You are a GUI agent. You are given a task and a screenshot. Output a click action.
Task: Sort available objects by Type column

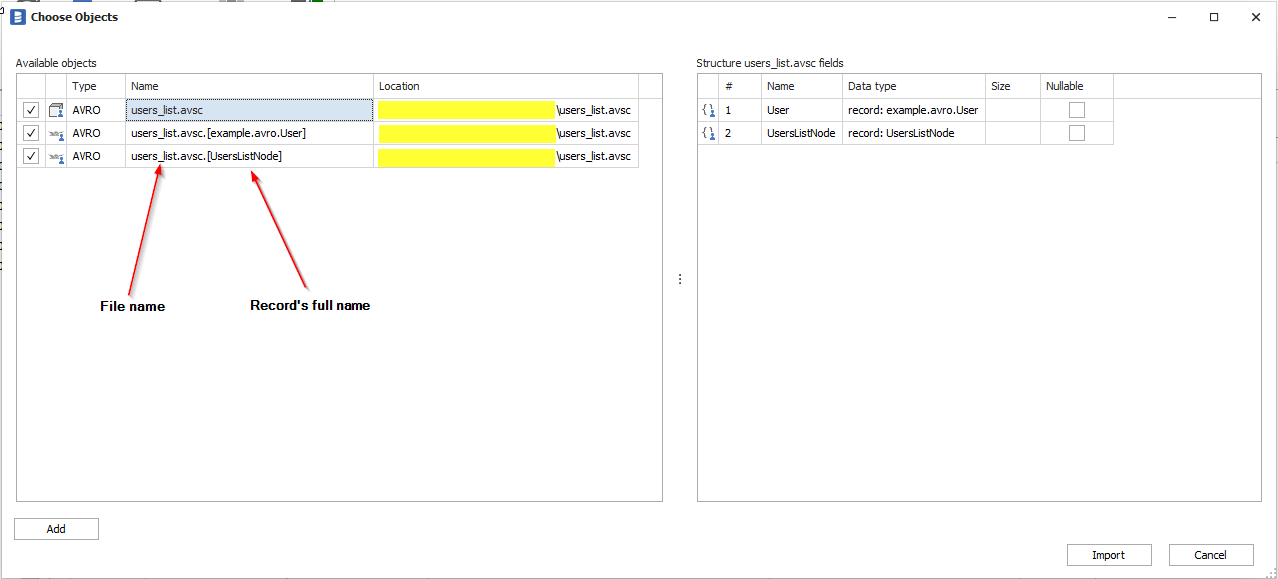96,86
